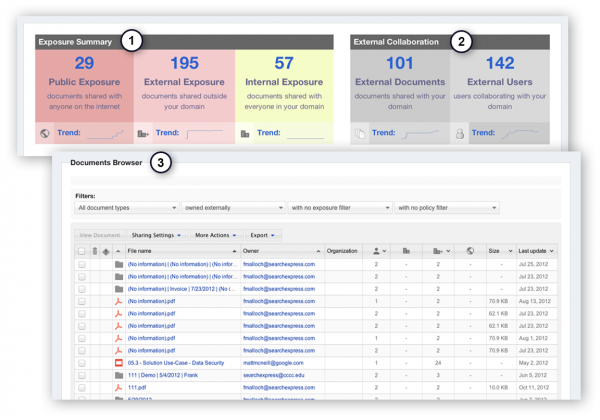Tick the select-all checkbox in table header
The image size is (600, 420).
82,251
